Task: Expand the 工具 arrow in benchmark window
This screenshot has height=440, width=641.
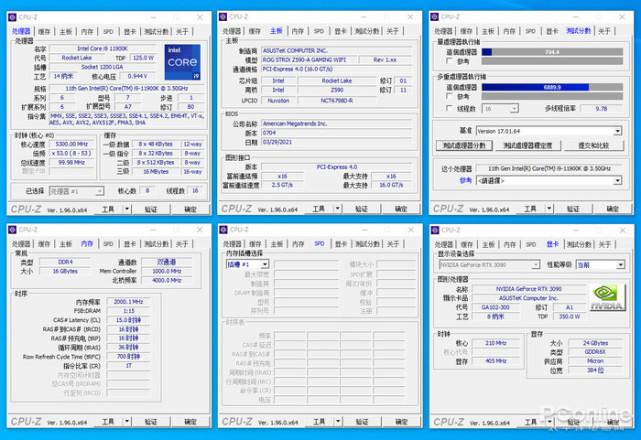Action: [549, 209]
